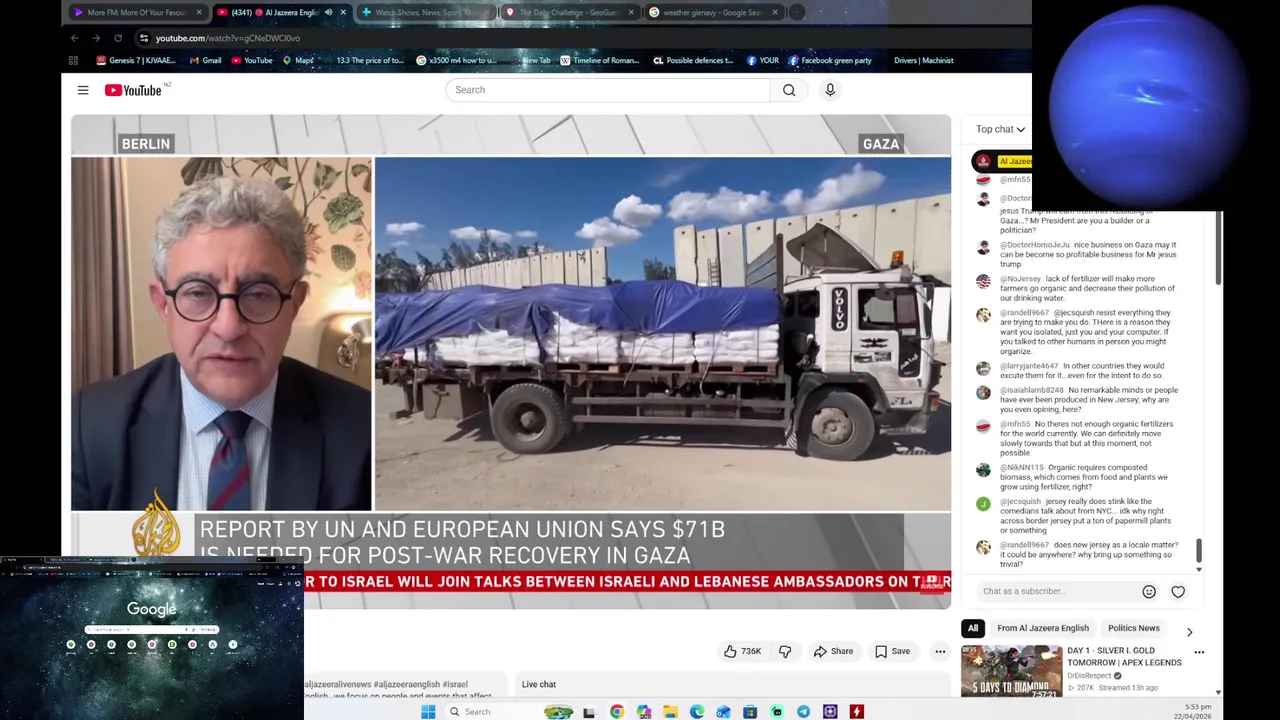Go to YouTube home via the logo
The width and height of the screenshot is (1280, 720).
click(133, 90)
